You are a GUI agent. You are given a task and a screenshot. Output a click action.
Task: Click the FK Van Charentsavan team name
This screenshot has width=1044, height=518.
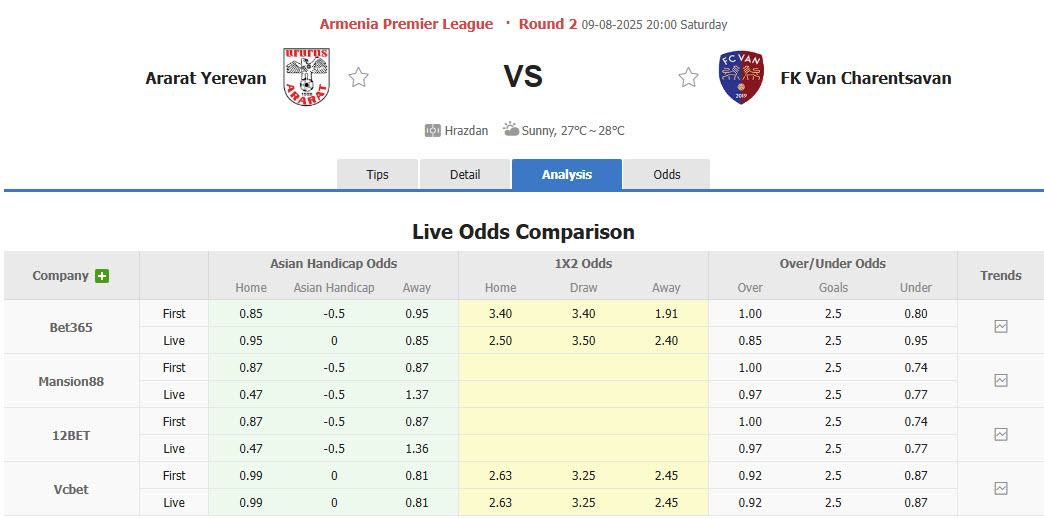(x=866, y=78)
